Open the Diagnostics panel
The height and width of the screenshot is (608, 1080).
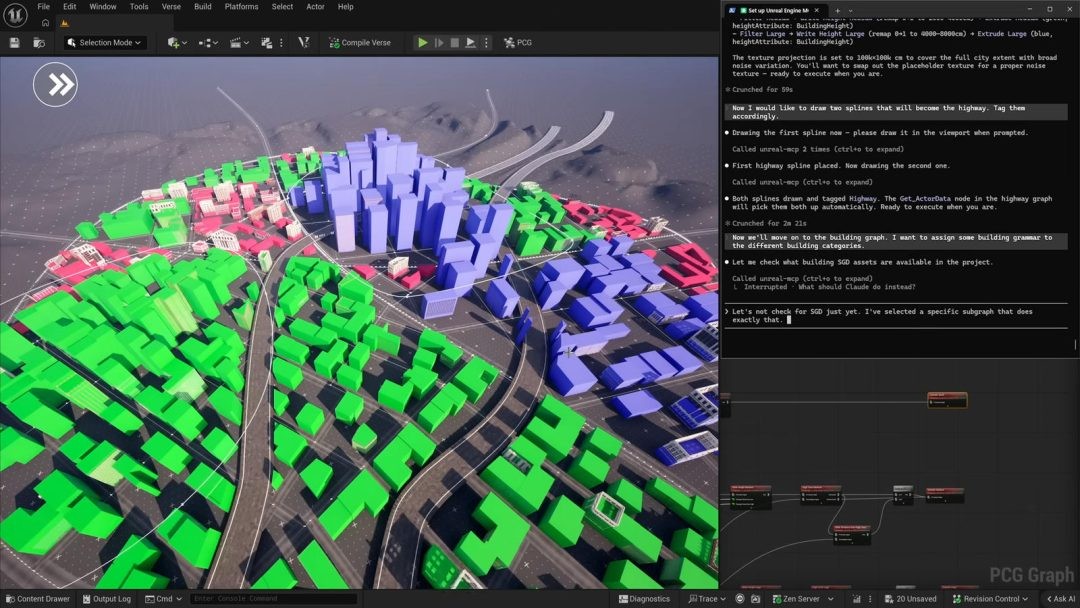pos(644,599)
